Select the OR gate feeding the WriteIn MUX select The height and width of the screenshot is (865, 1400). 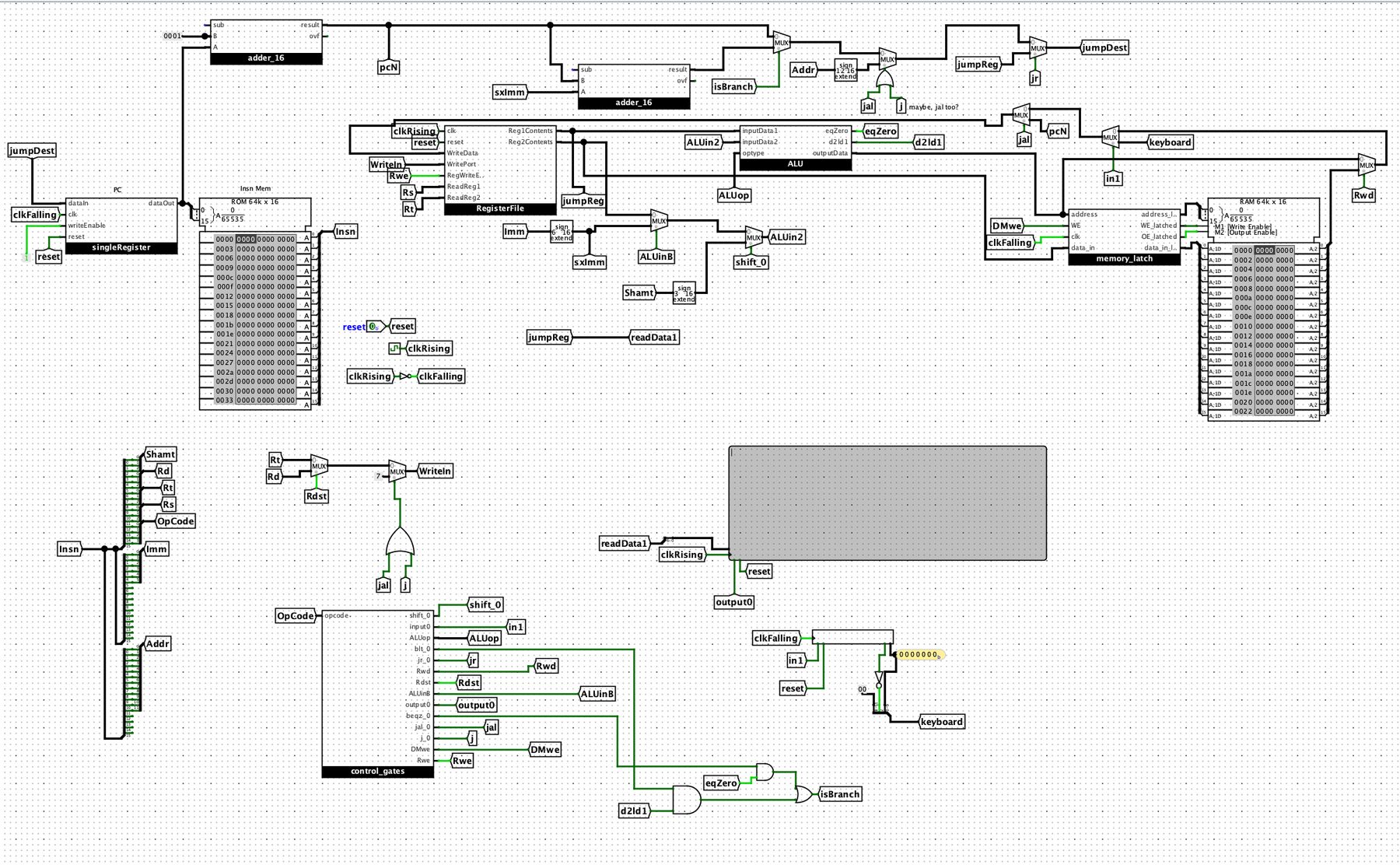click(400, 542)
